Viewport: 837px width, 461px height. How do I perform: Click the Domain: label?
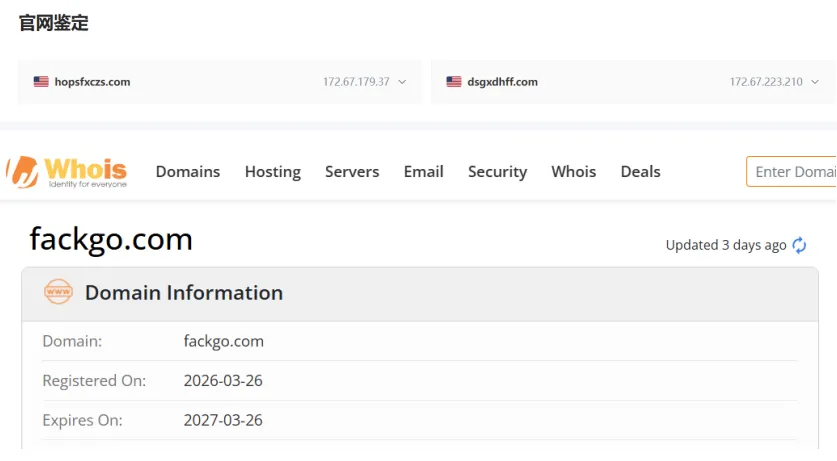(72, 341)
